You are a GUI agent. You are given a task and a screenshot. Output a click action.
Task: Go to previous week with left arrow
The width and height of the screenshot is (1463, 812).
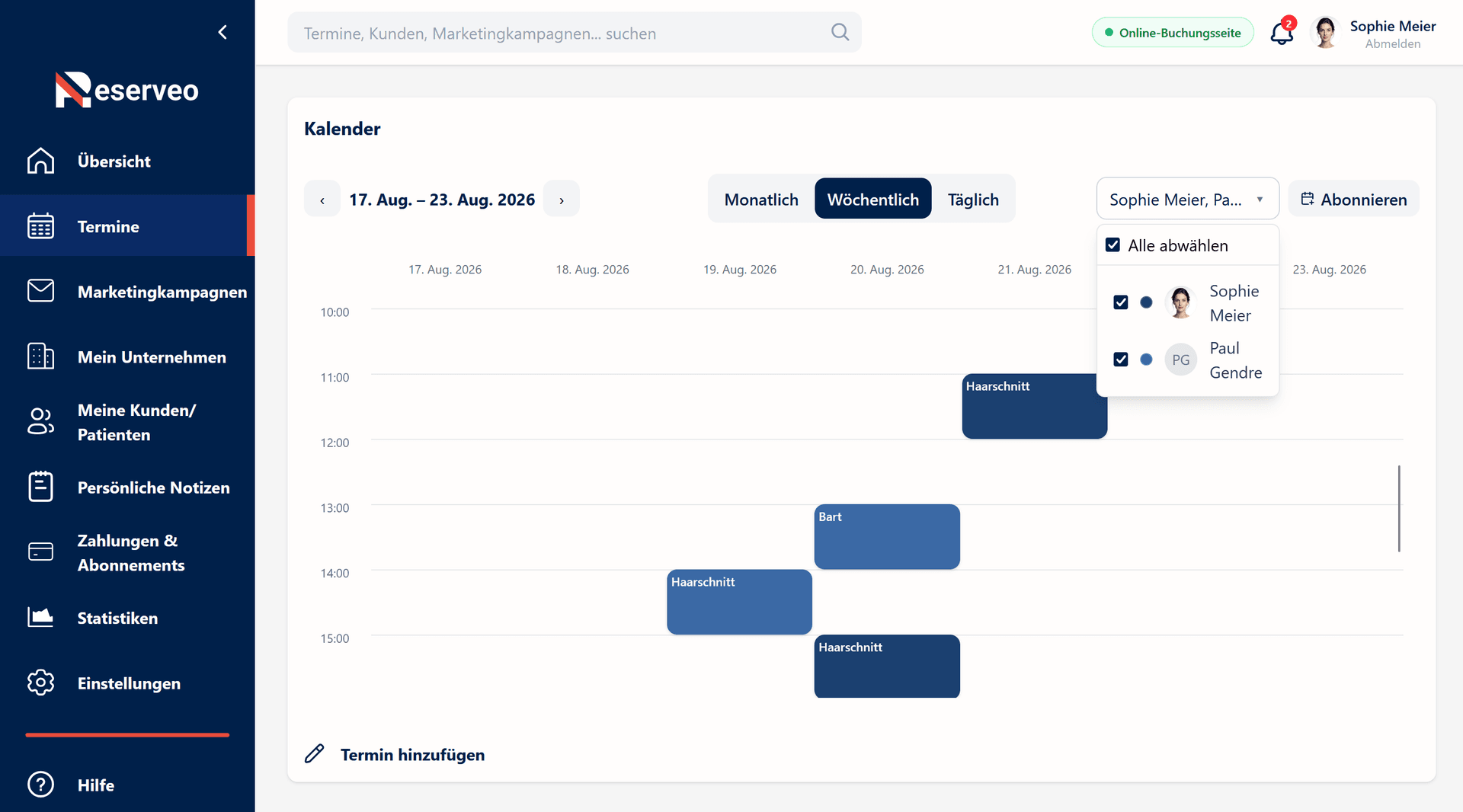click(x=322, y=200)
